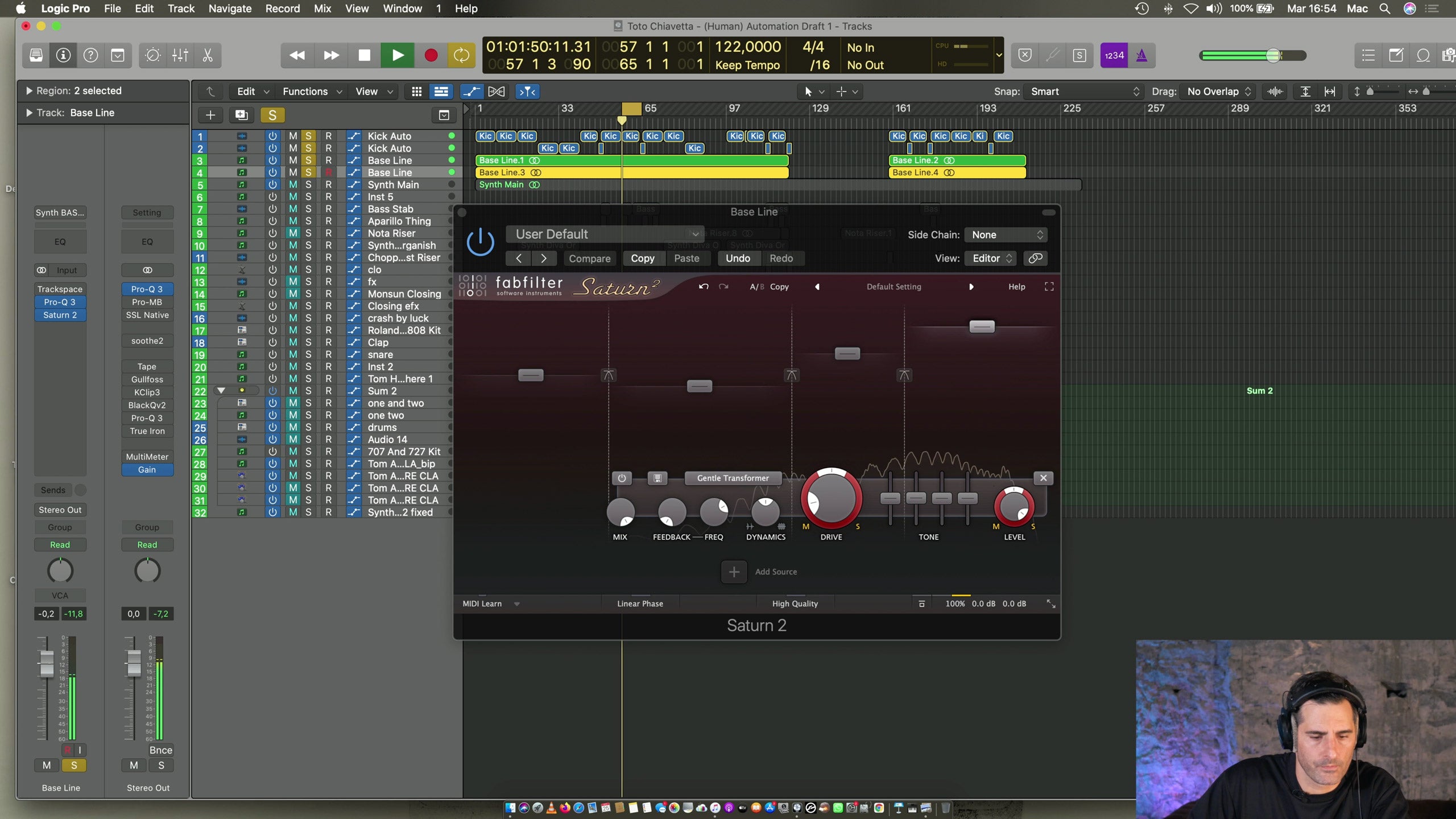Solo the Bass Stab track

pyautogui.click(x=308, y=209)
